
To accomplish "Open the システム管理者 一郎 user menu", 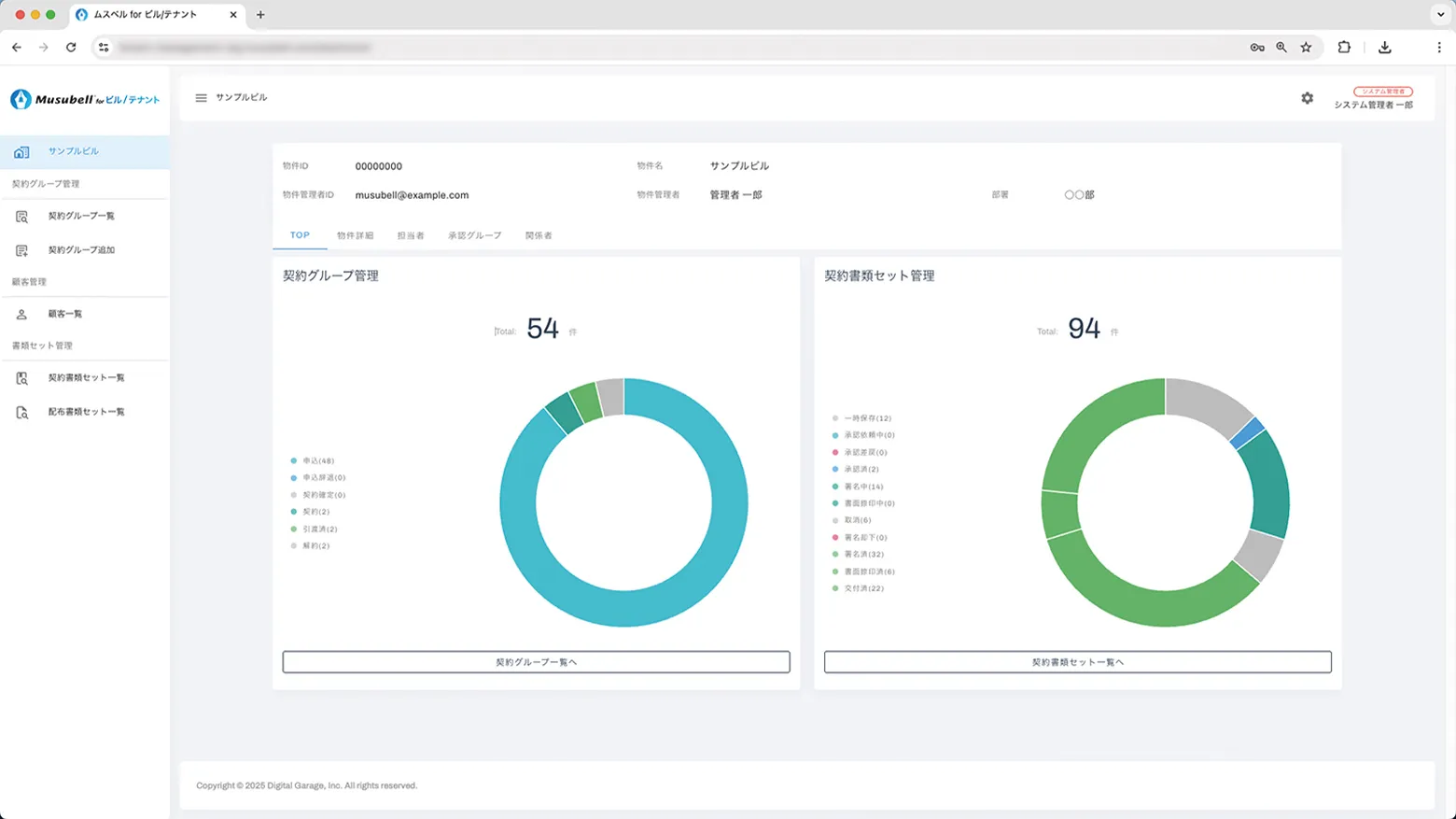I will point(1373,99).
